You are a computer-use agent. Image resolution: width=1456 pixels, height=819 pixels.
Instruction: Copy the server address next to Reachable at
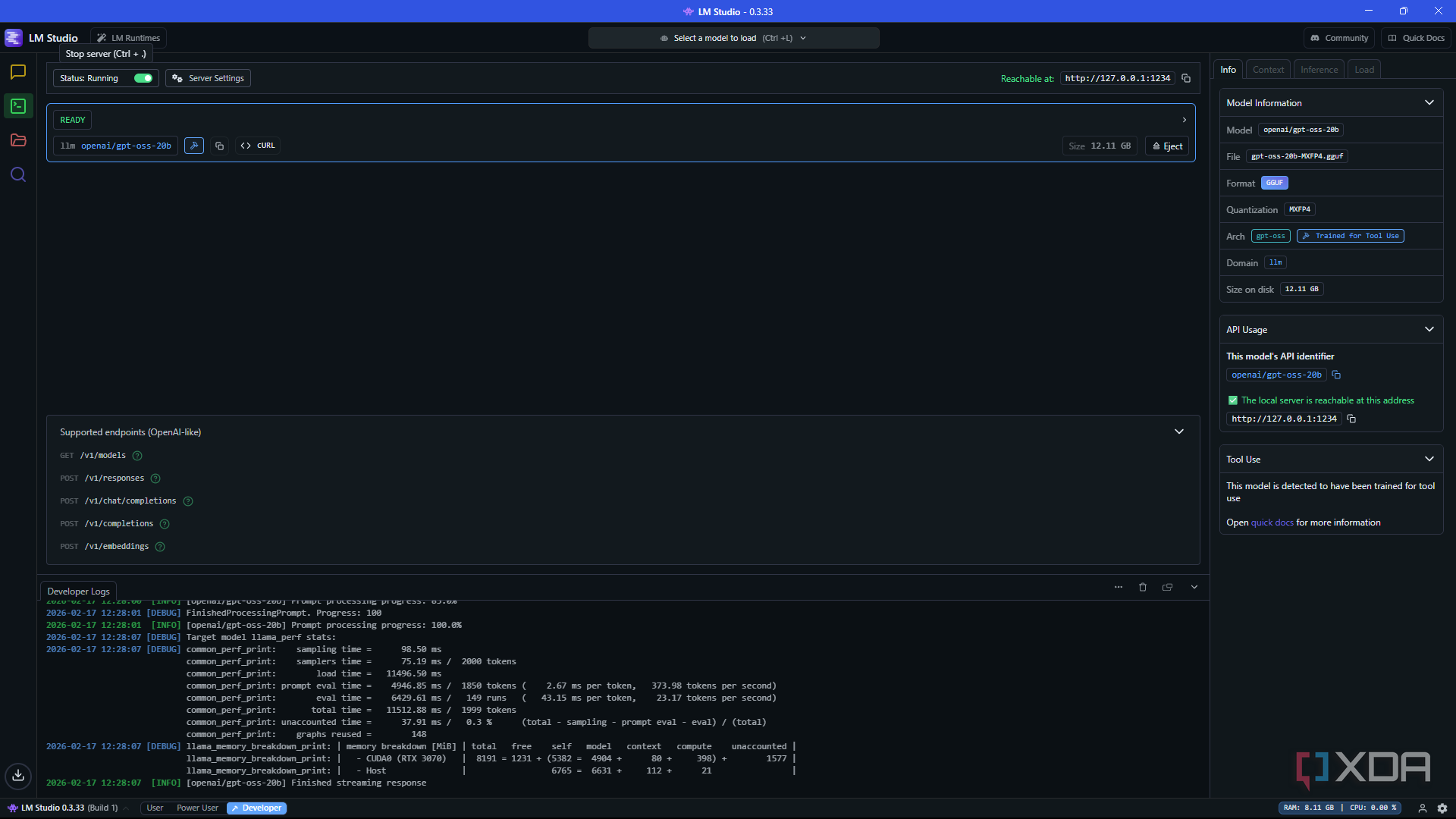[x=1186, y=78]
